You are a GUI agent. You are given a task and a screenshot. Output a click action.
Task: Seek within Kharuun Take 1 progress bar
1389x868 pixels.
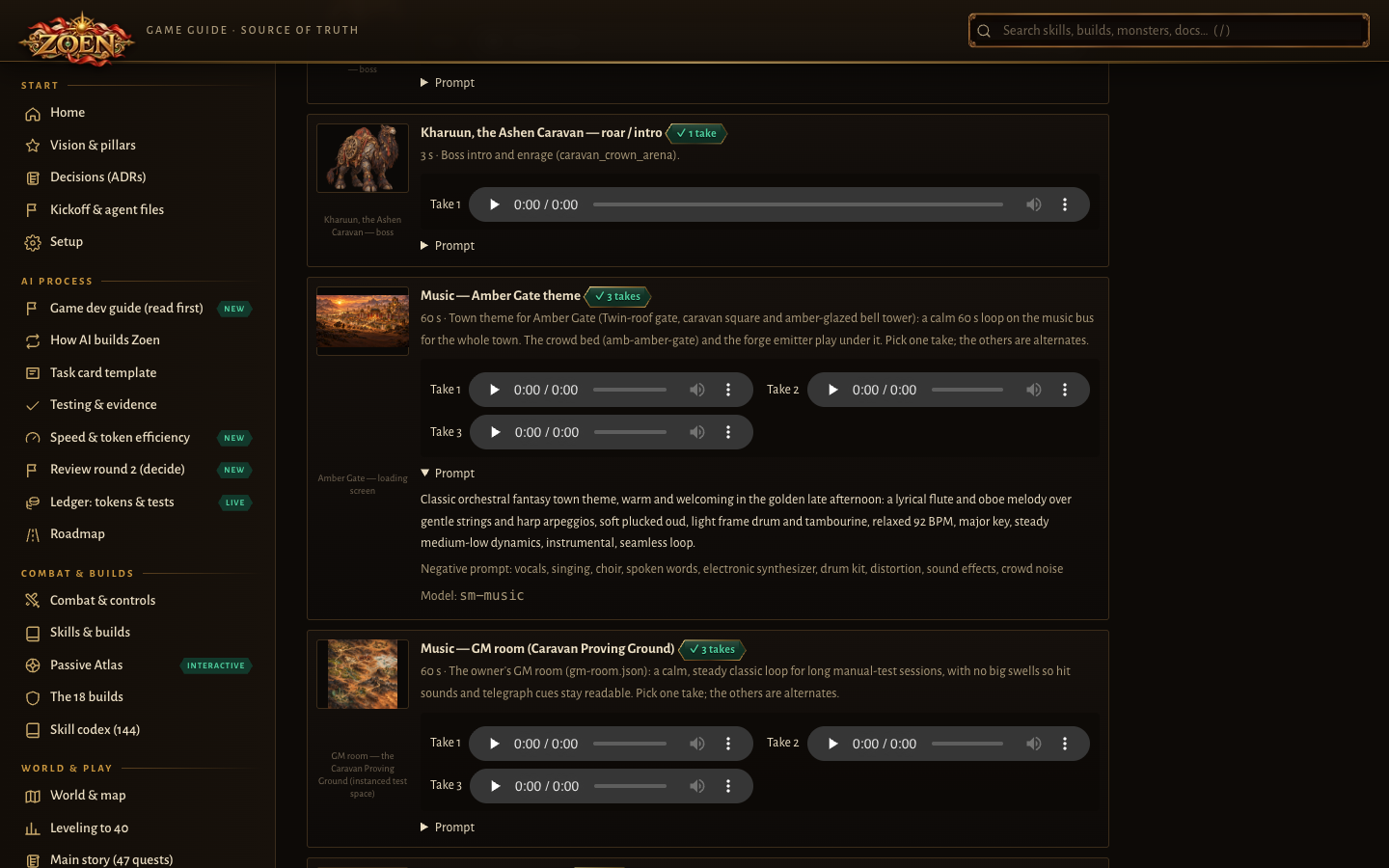tap(798, 204)
